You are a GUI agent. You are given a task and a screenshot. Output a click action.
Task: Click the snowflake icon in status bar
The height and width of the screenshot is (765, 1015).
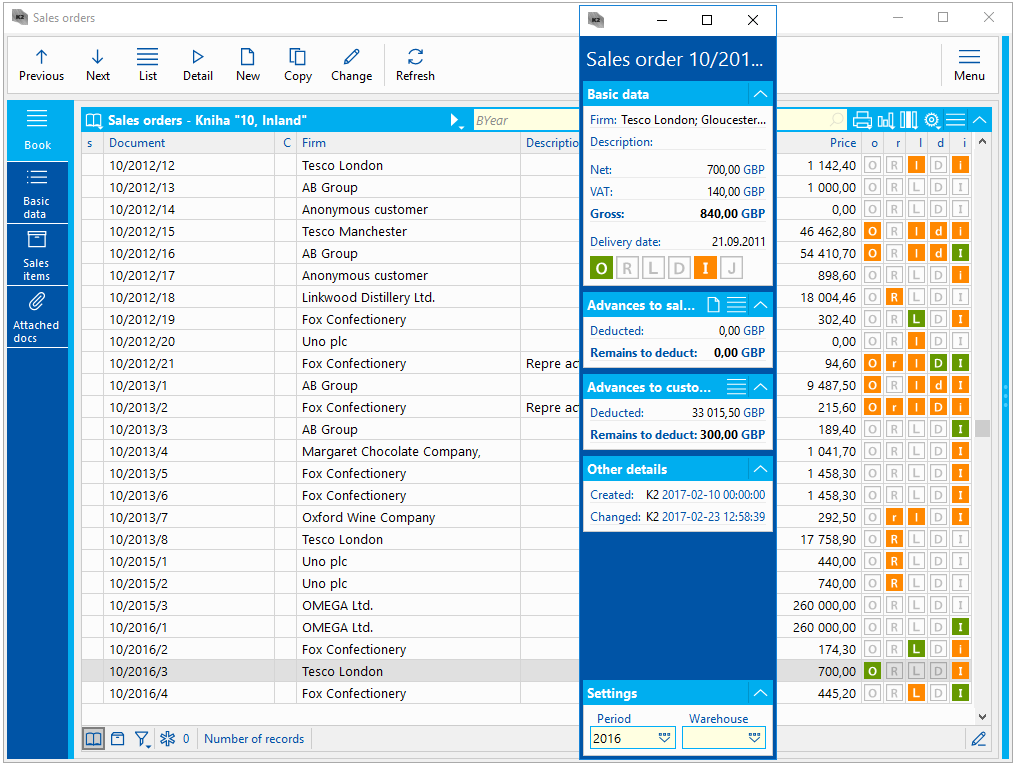coord(168,739)
